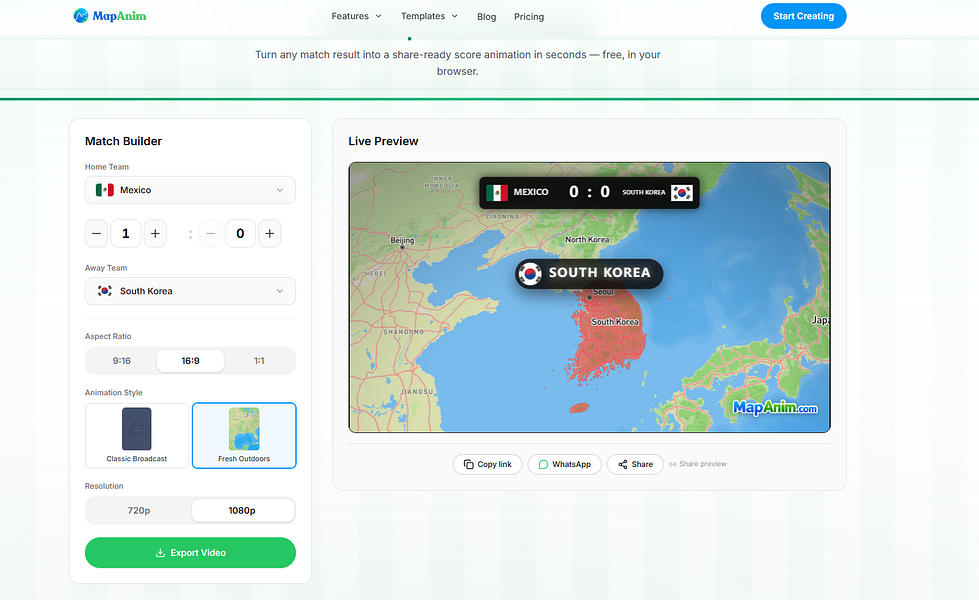Image resolution: width=979 pixels, height=600 pixels.
Task: Click the Mexico flag in the scoreboard
Action: [x=497, y=192]
